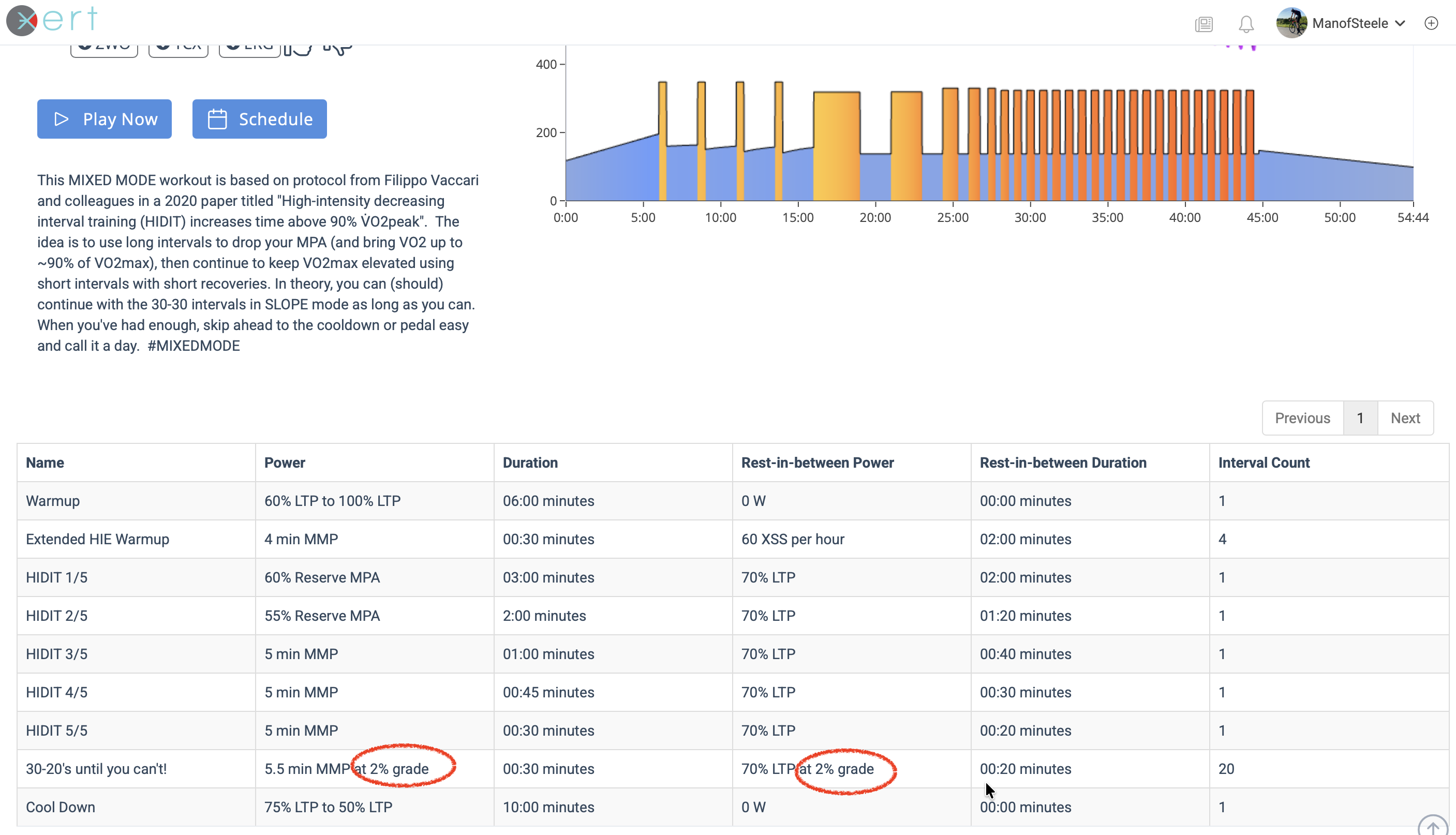Click the plus circle icon
The image size is (1456, 835).
[1431, 23]
